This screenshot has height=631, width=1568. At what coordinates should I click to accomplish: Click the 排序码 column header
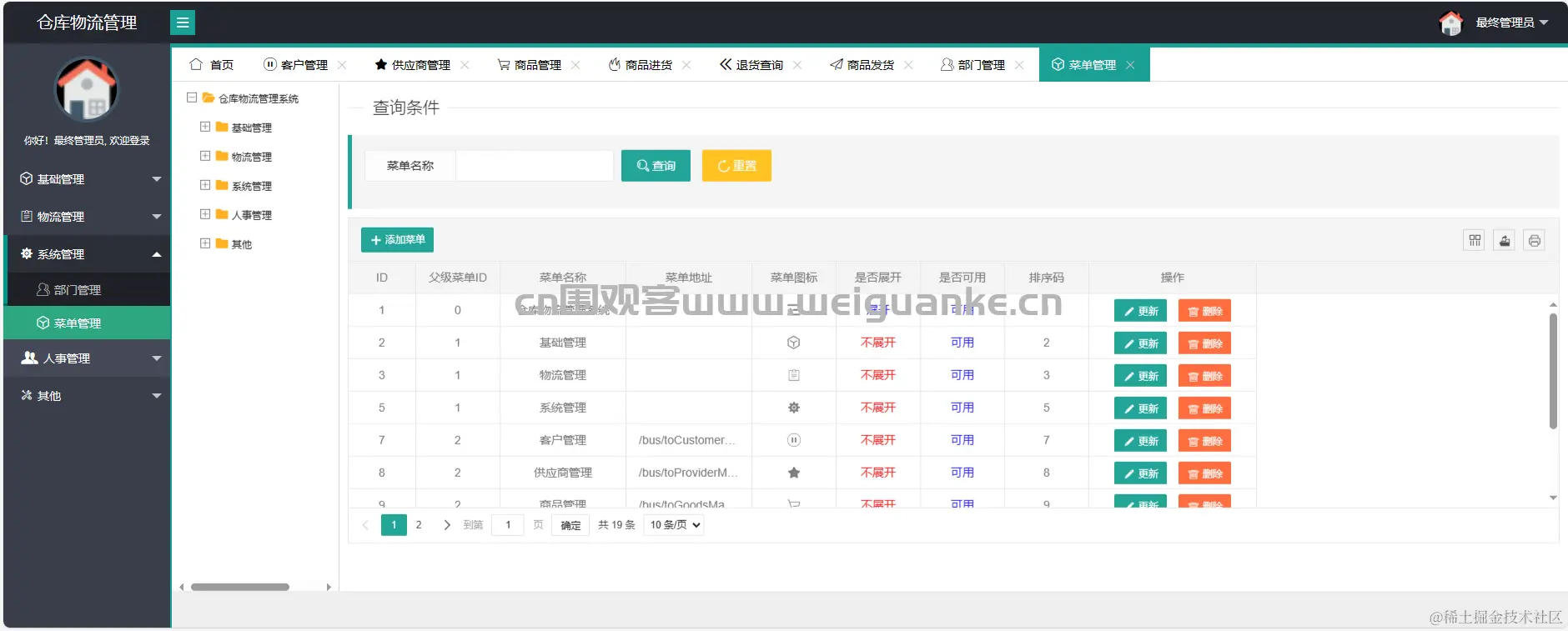(x=1046, y=278)
